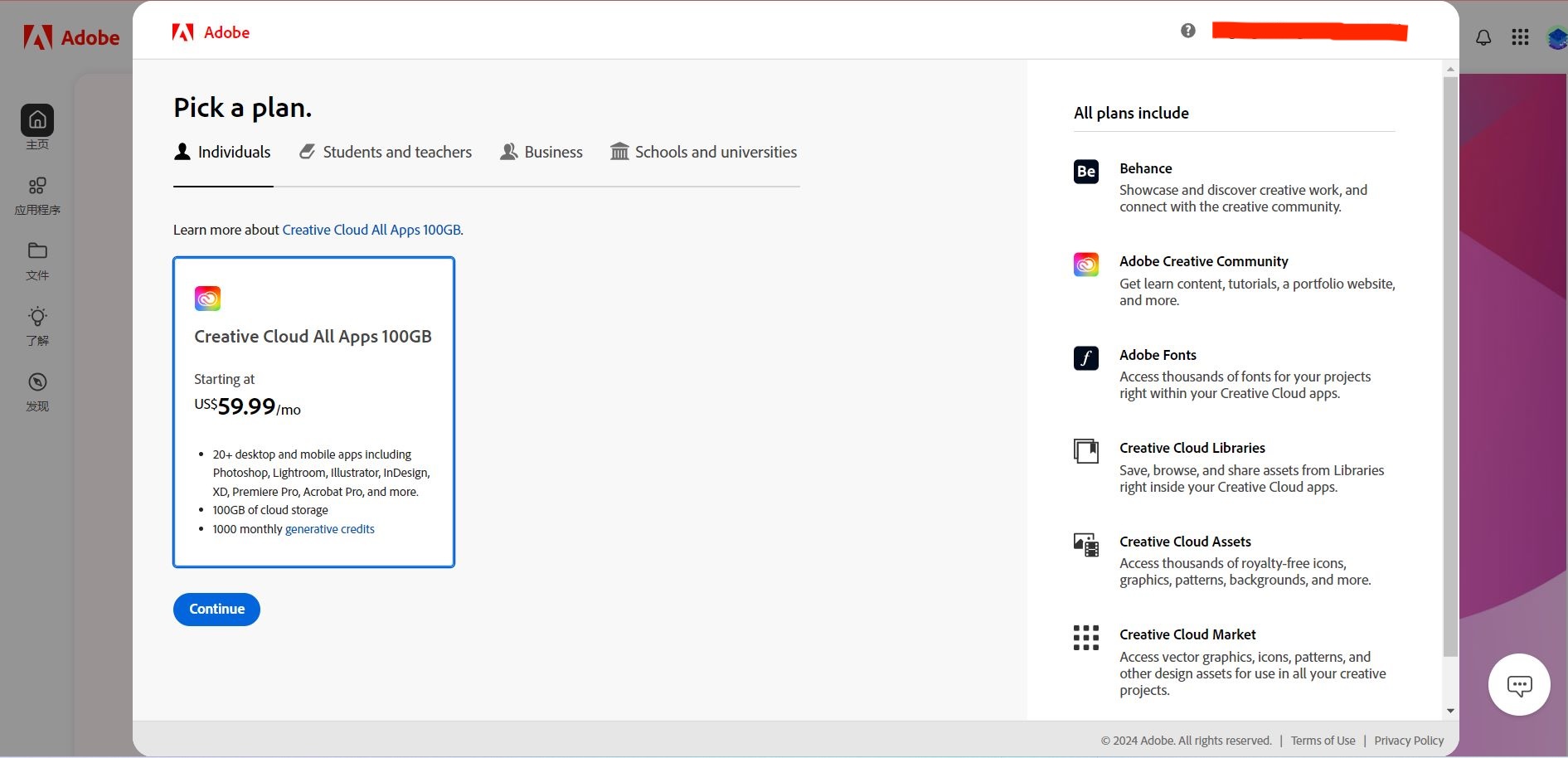Select the Individuals tab

point(222,153)
